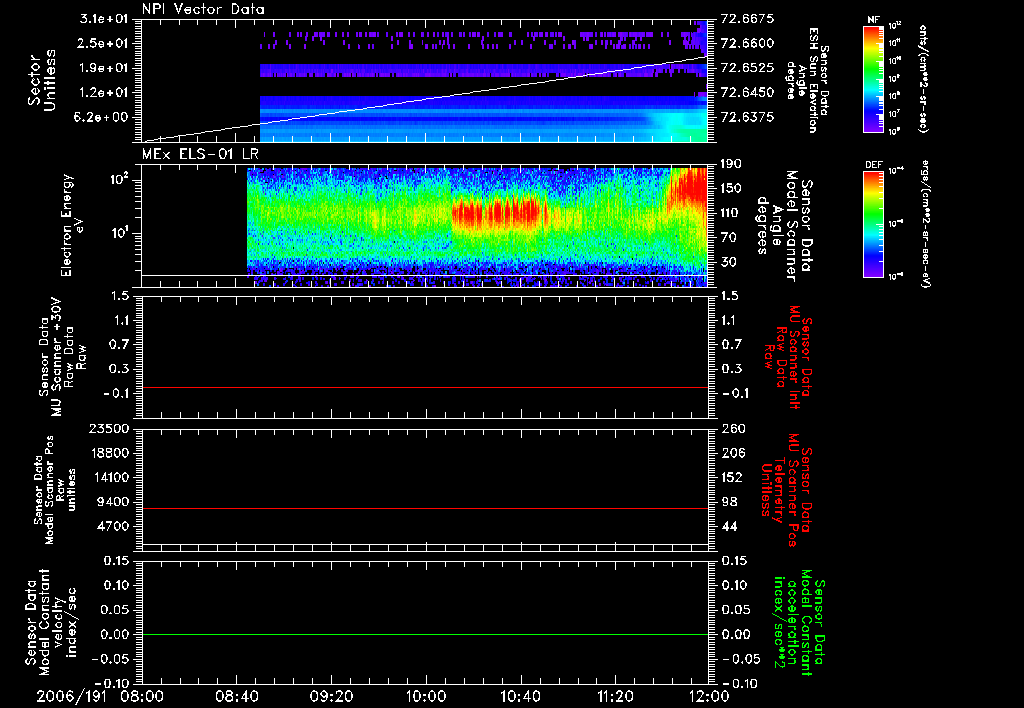Click the NF rainbow color bar
This screenshot has width=1024, height=708.
[x=874, y=78]
